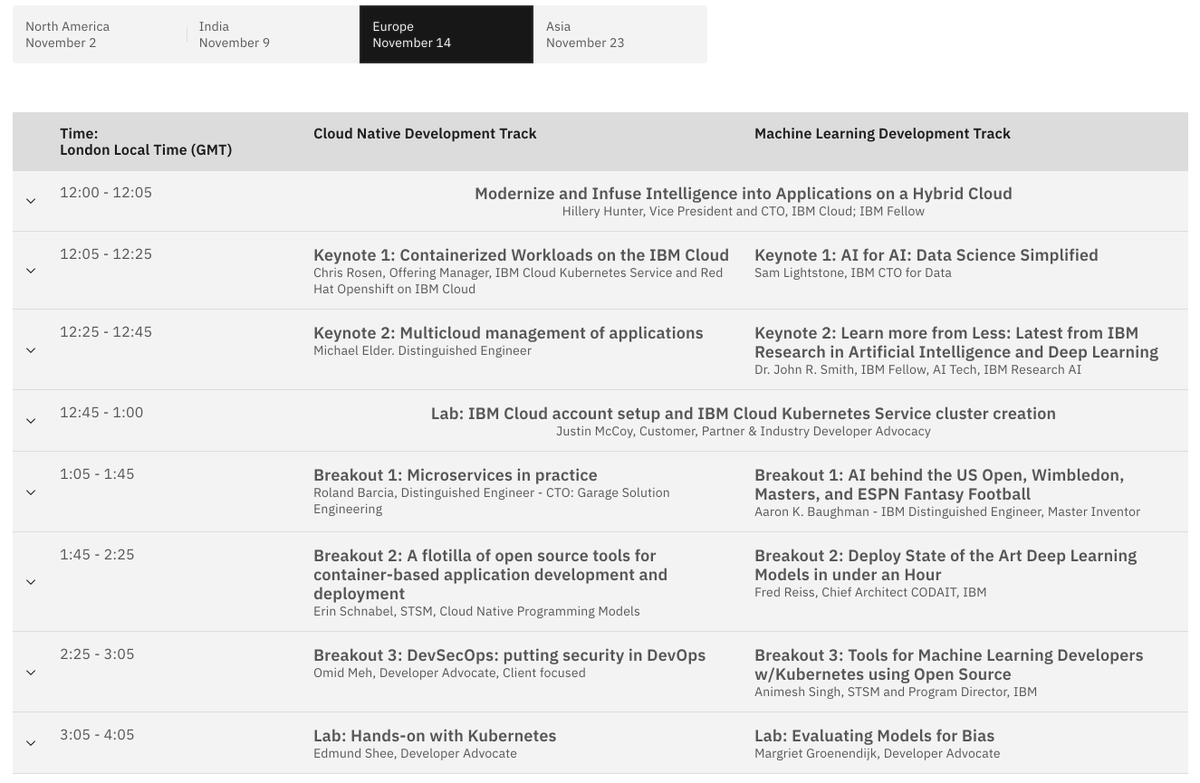Select Keynote 2: Multicloud management of applications
Screen dimensions: 1200x783
pyautogui.click(x=508, y=330)
